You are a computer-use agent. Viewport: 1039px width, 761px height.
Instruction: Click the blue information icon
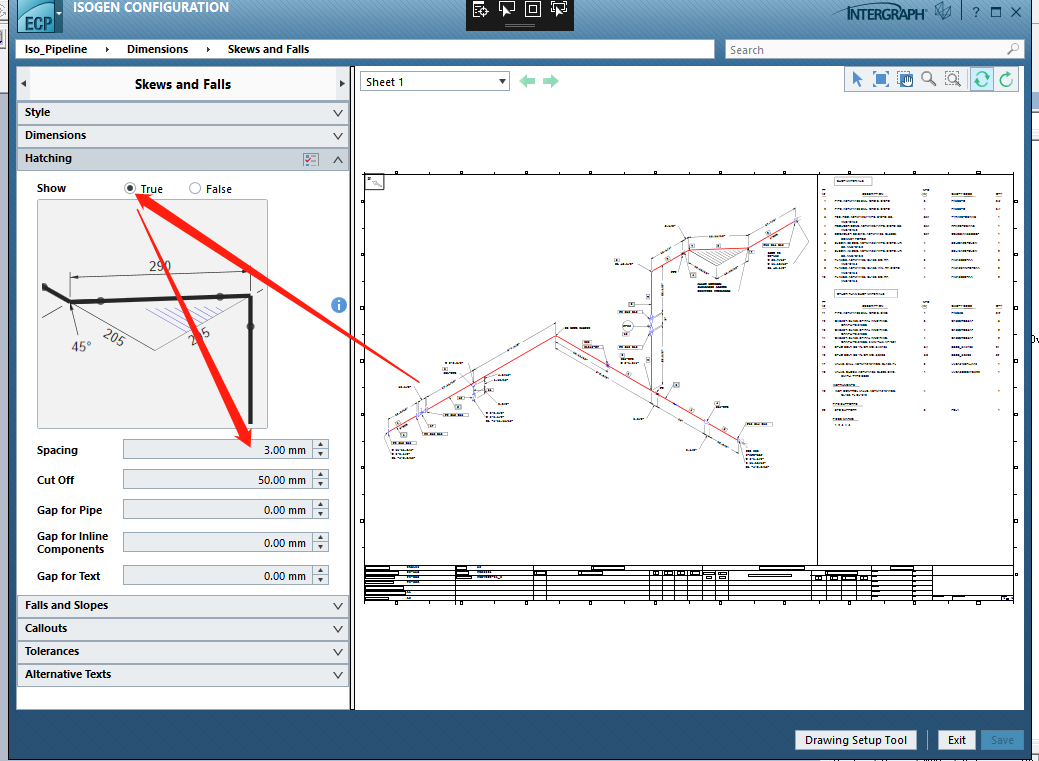point(339,305)
